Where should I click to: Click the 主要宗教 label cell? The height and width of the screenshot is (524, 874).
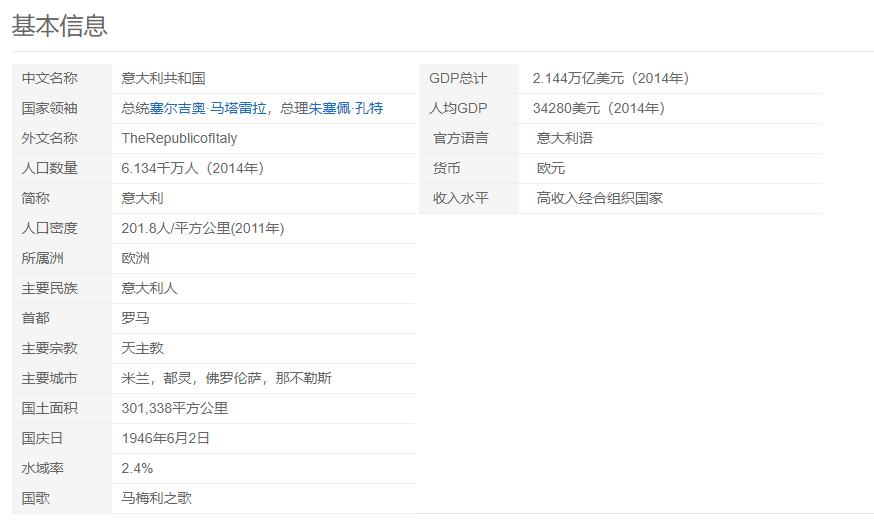coord(62,348)
